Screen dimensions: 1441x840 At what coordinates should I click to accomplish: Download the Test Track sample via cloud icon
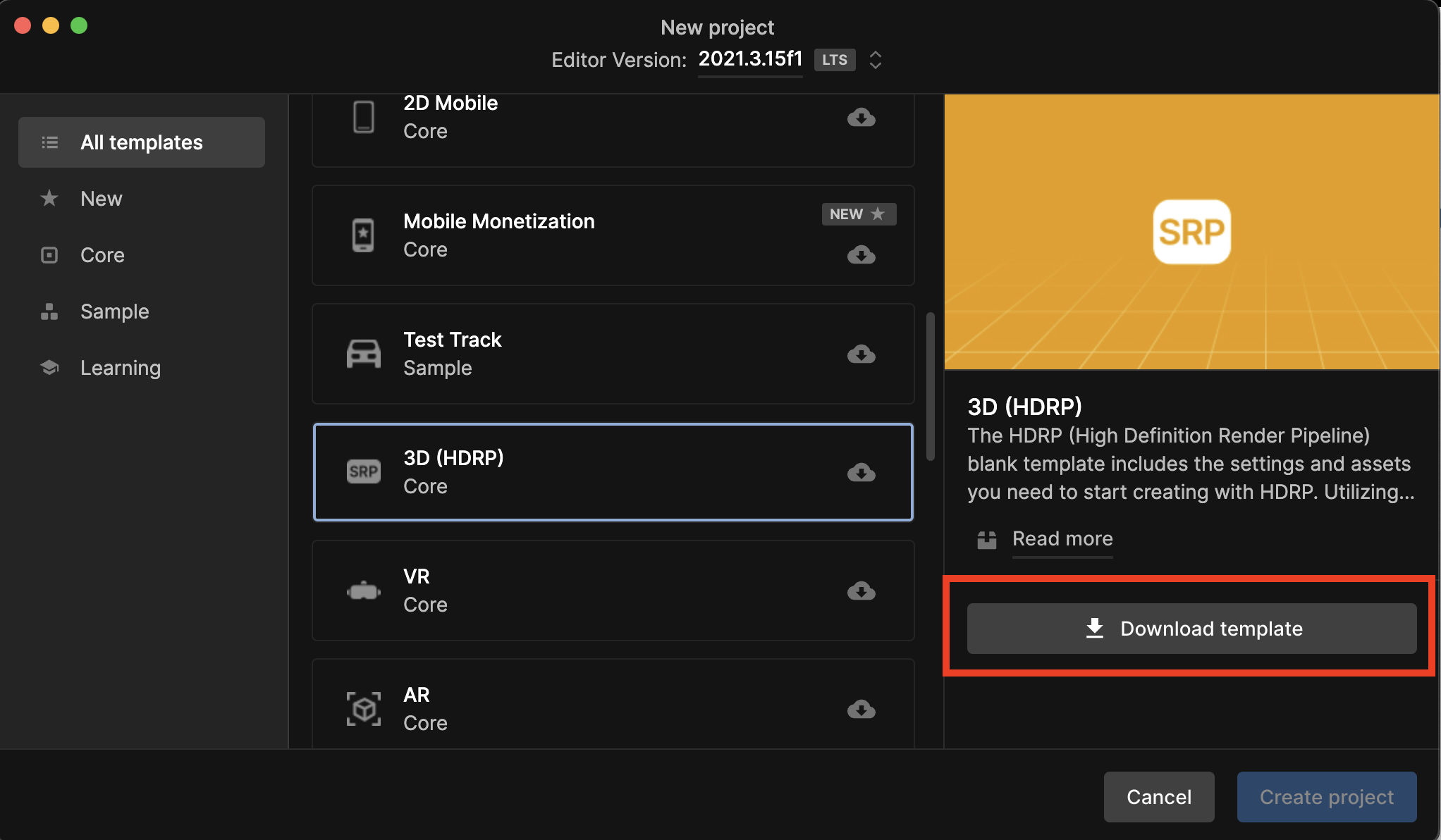tap(863, 354)
